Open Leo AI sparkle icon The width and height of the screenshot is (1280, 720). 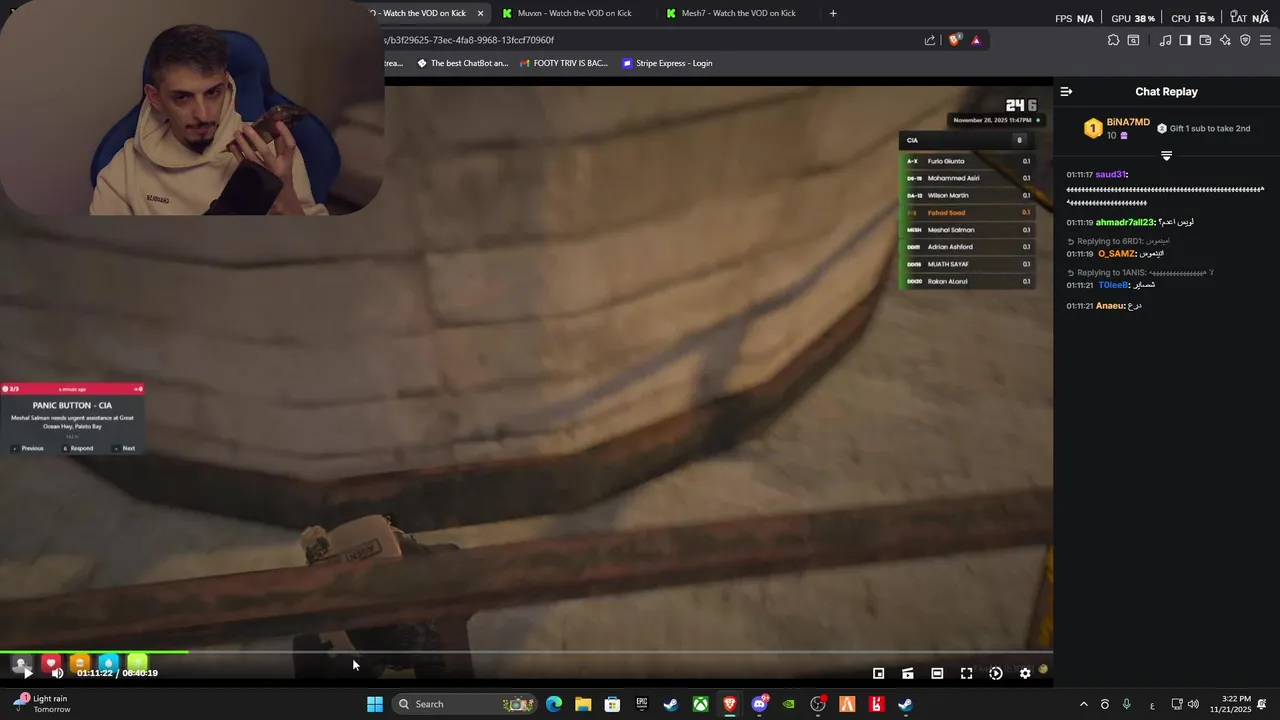1225,40
